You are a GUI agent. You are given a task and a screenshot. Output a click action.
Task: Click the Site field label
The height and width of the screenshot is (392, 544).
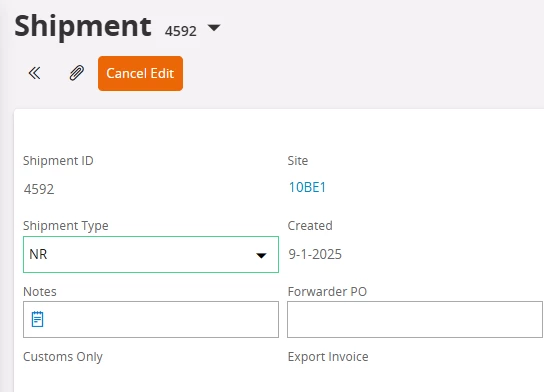pos(298,161)
